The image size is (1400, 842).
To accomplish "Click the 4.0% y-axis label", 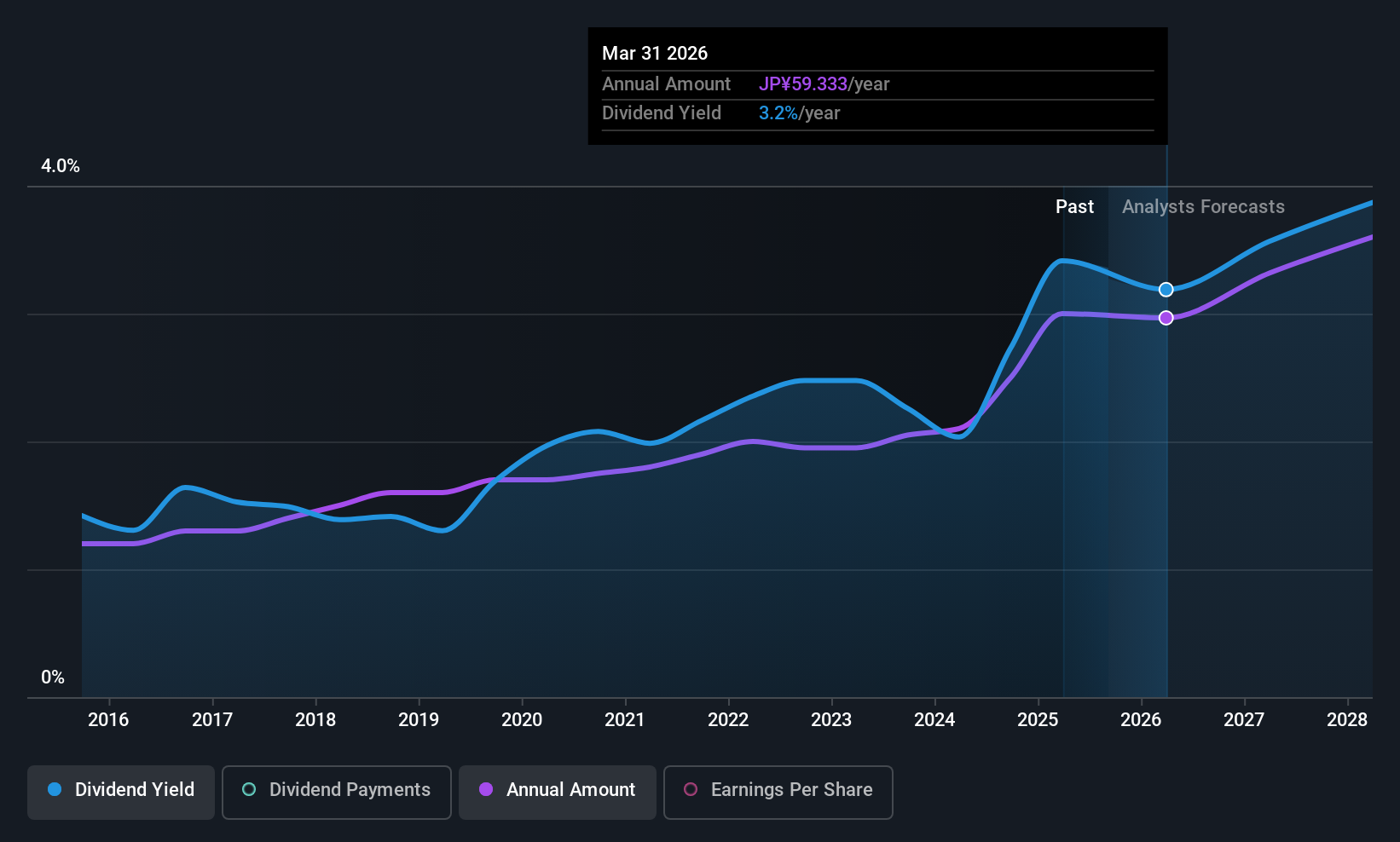I will coord(61,166).
